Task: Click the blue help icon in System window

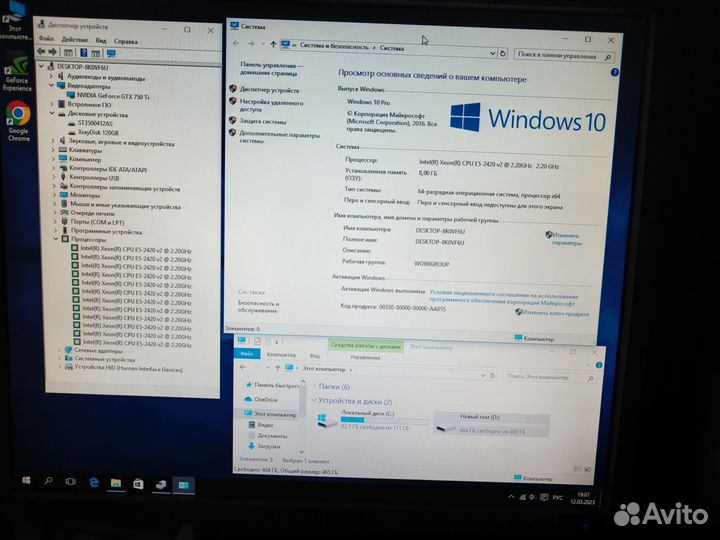Action: pyautogui.click(x=614, y=72)
